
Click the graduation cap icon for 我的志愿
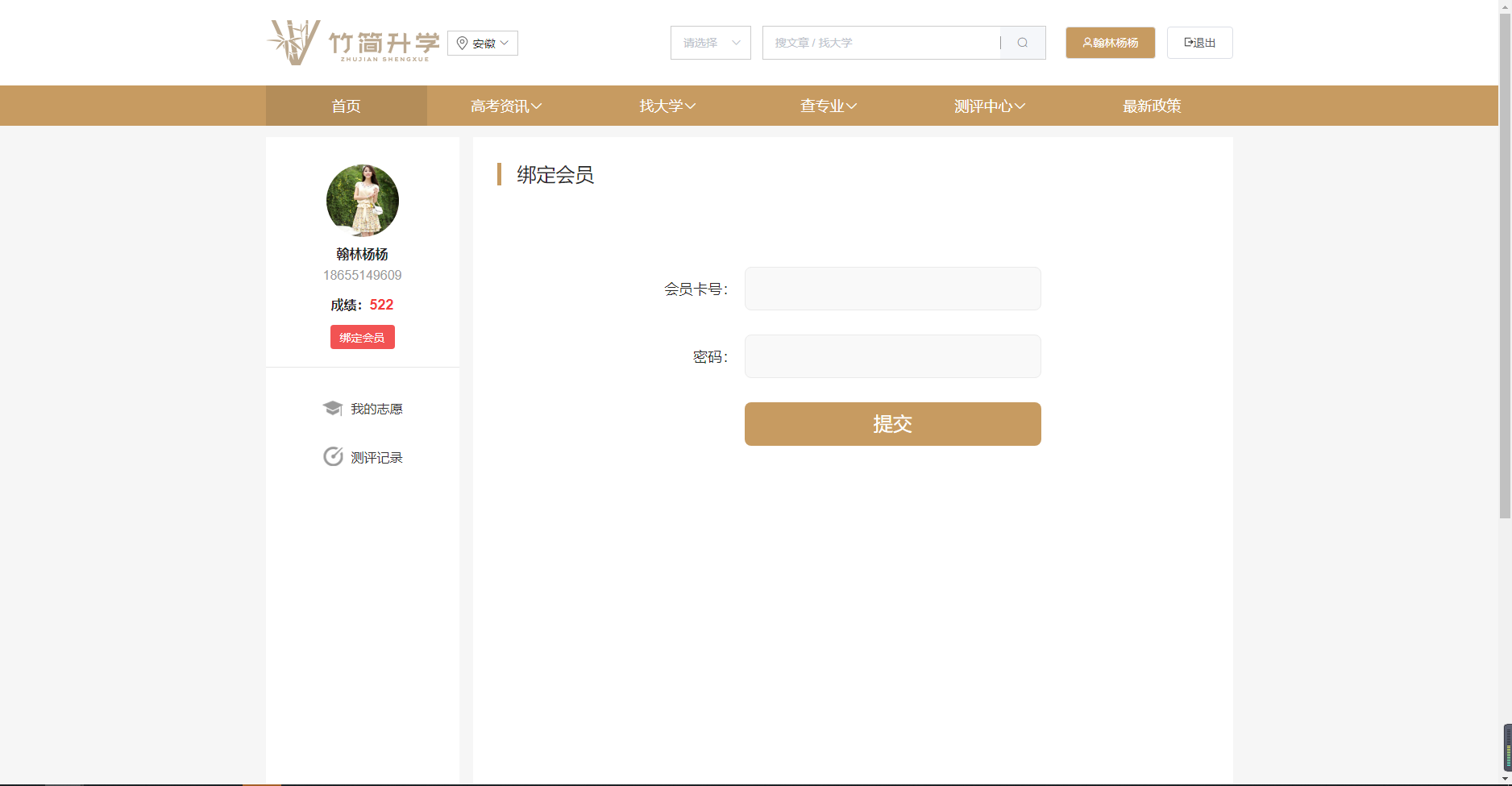click(333, 409)
